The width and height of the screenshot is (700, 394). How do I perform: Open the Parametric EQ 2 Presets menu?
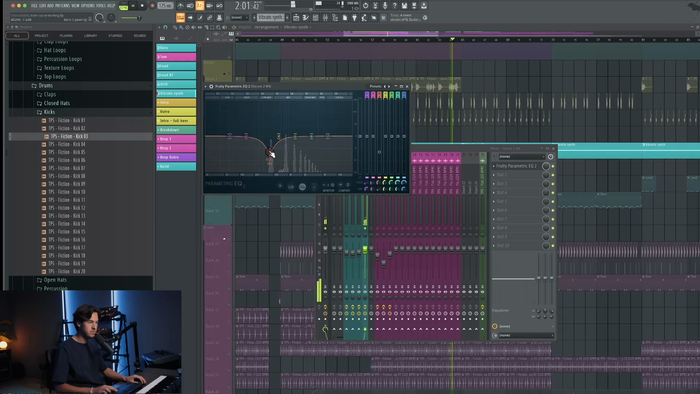click(375, 86)
